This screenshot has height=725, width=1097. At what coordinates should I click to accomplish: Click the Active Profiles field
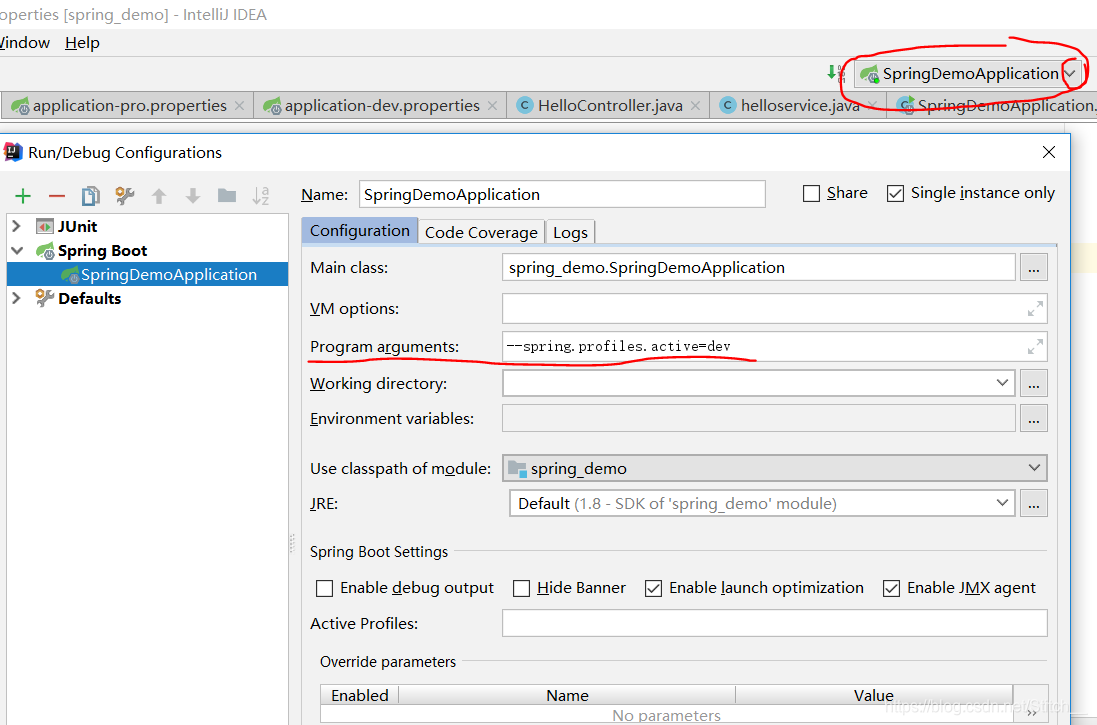(774, 623)
